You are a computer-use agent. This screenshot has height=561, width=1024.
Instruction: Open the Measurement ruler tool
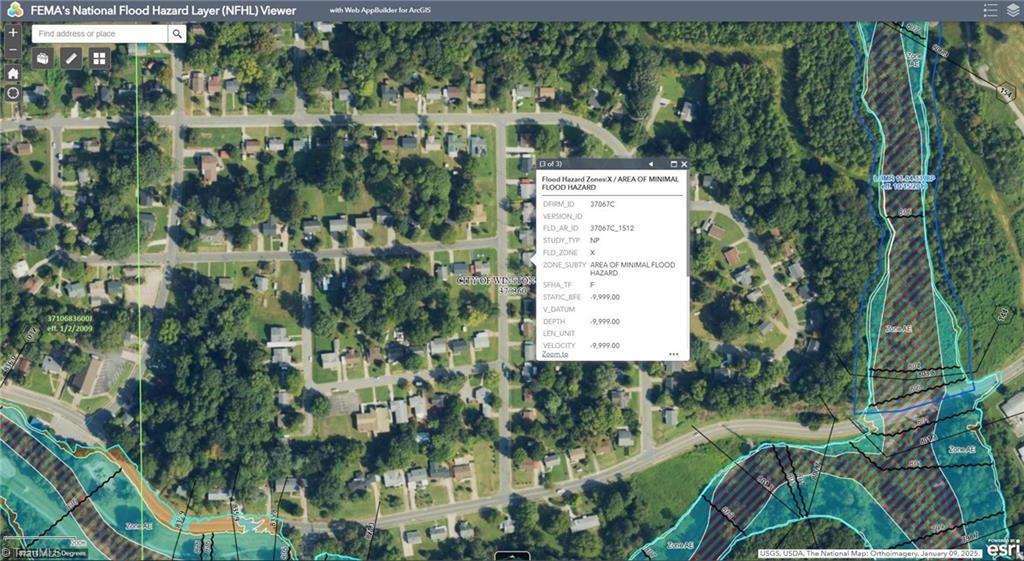[x=71, y=59]
